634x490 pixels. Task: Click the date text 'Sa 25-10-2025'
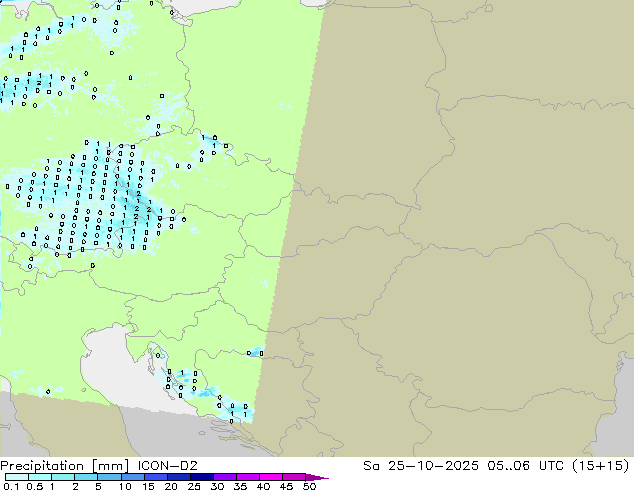coord(421,466)
